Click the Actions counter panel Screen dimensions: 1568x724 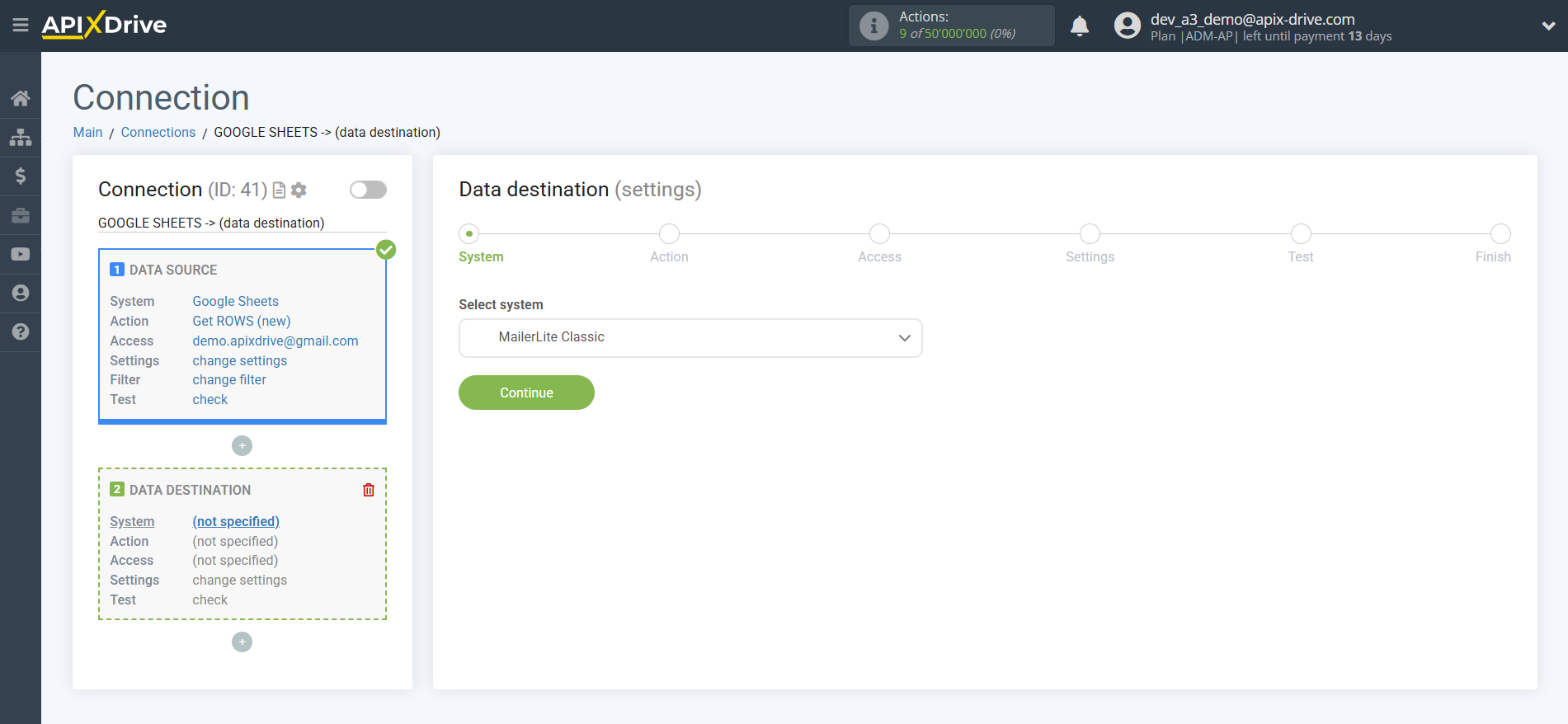(951, 26)
